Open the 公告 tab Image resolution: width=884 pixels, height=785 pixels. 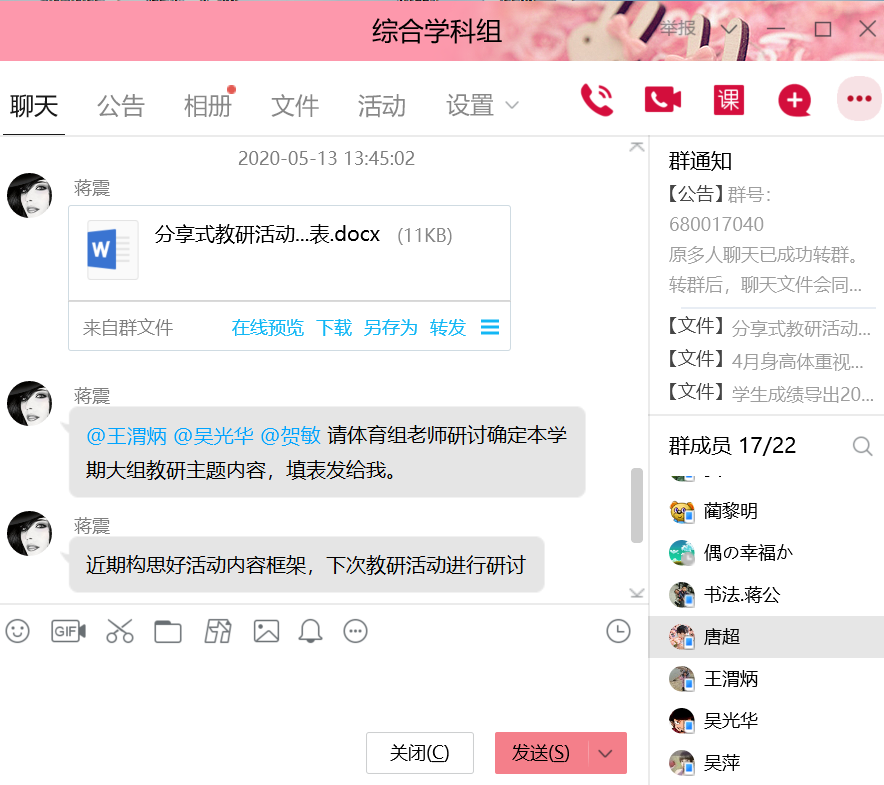tap(121, 106)
